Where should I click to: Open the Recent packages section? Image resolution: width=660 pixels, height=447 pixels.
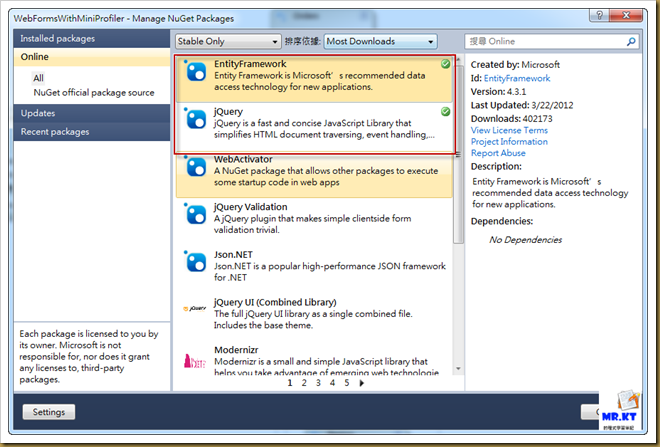[92, 132]
